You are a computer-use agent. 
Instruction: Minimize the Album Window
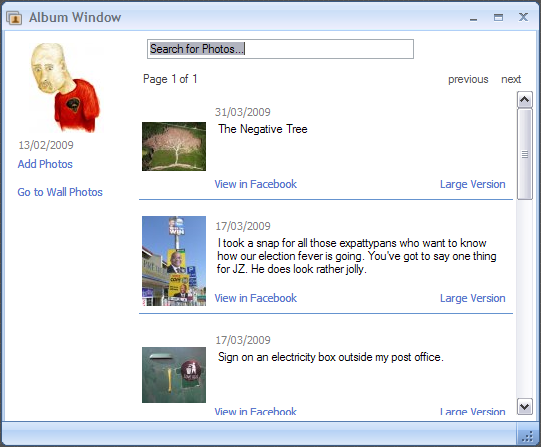point(473,18)
